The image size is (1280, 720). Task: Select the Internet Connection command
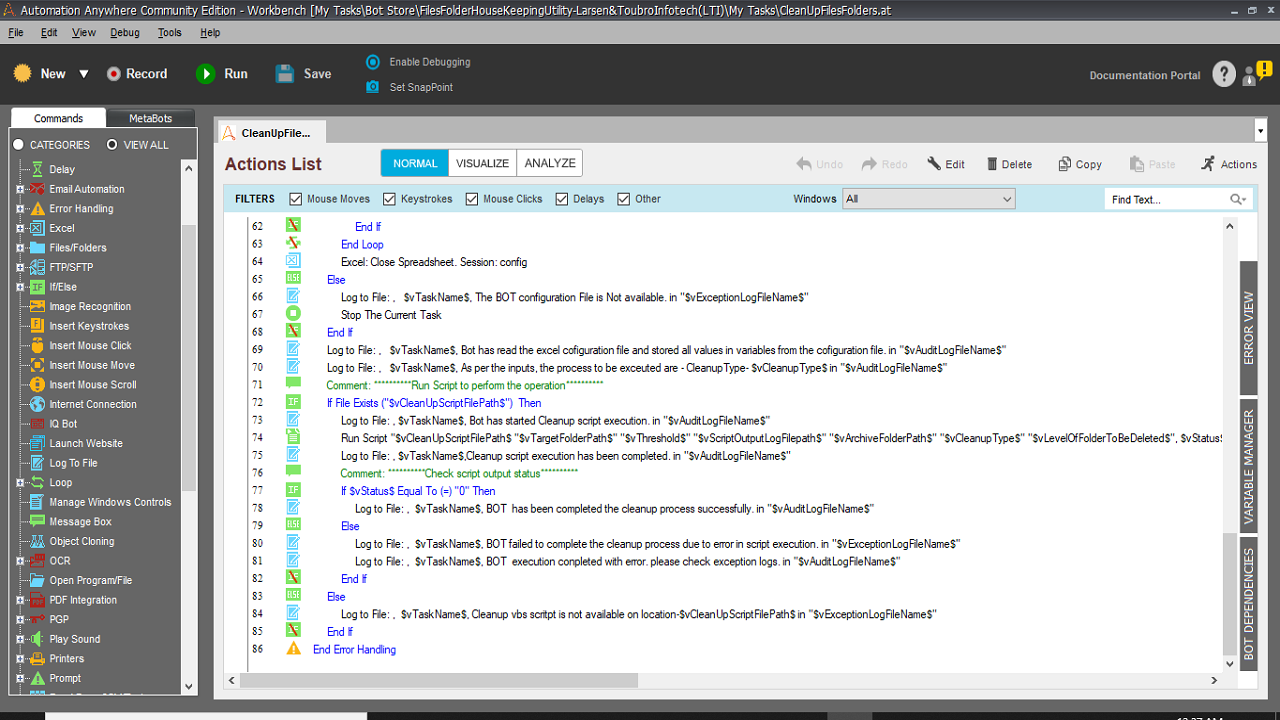click(93, 404)
